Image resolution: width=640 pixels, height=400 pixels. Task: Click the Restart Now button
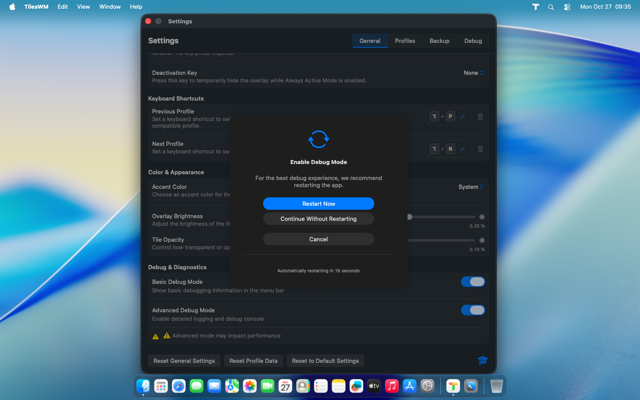pos(318,204)
